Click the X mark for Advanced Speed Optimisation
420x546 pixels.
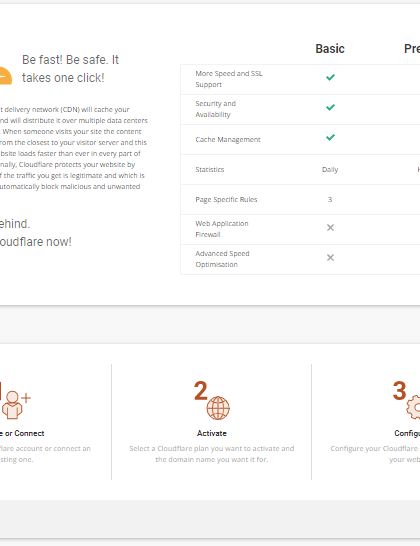coord(330,258)
